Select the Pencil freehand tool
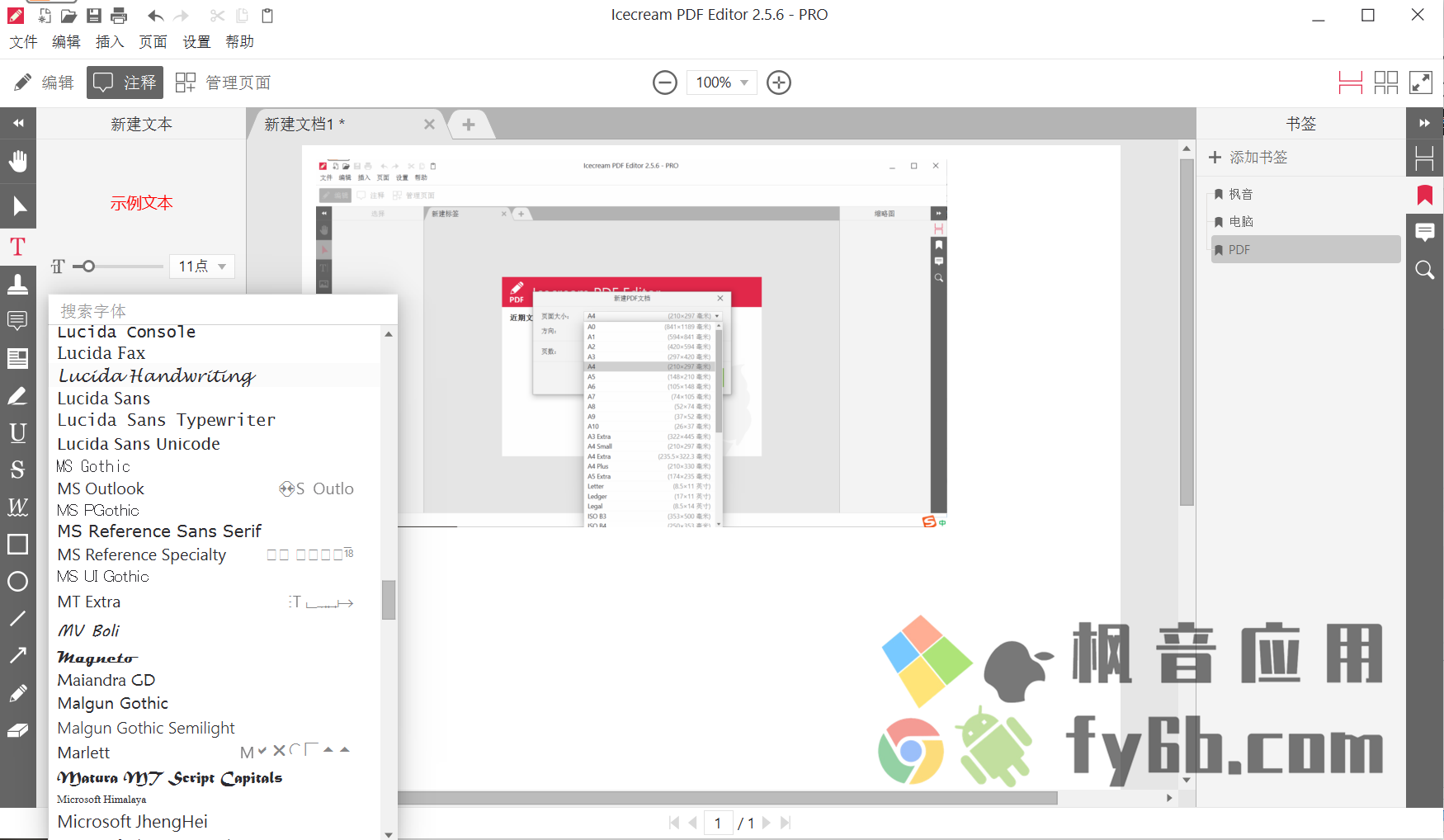The height and width of the screenshot is (840, 1444). pos(18,693)
